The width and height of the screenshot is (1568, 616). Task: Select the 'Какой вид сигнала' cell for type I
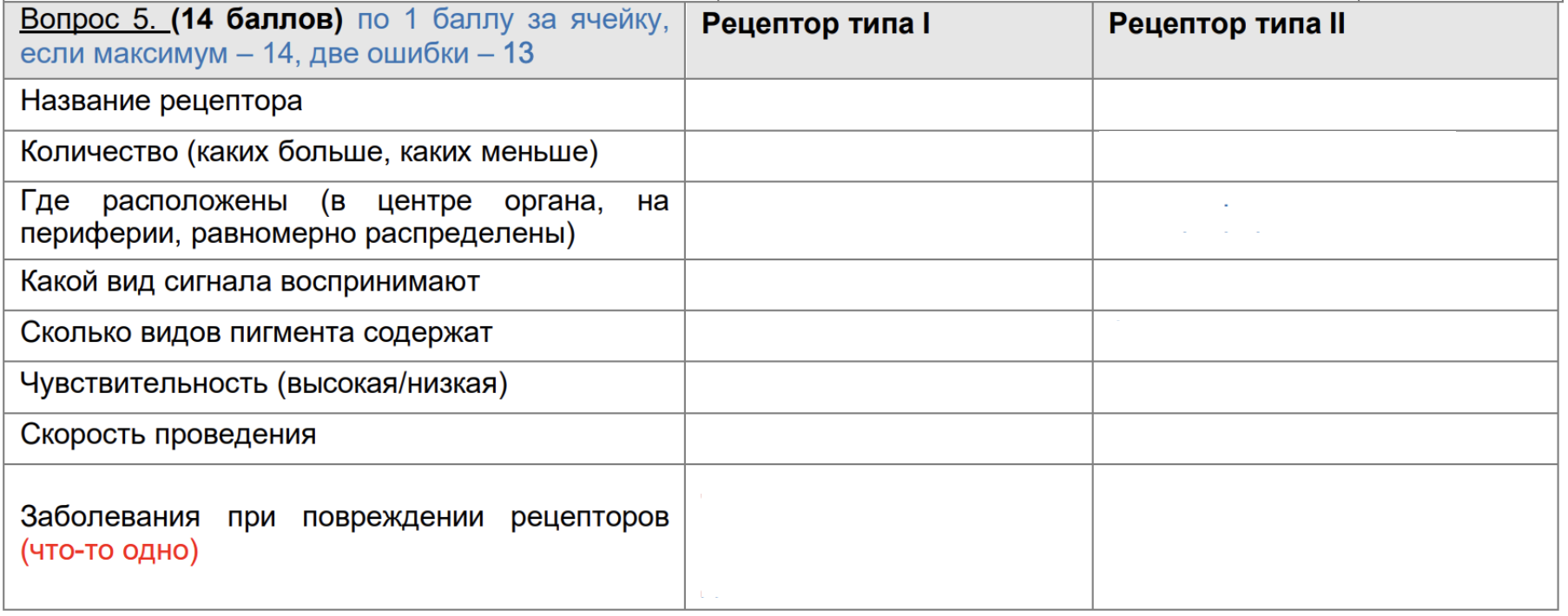click(888, 285)
